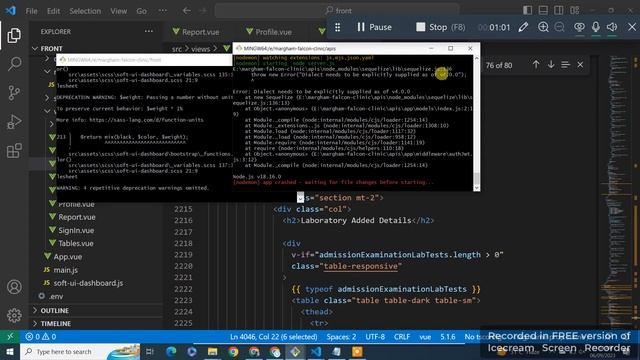Toggle the recorder microphone
640x360 pixels.
[x=596, y=27]
